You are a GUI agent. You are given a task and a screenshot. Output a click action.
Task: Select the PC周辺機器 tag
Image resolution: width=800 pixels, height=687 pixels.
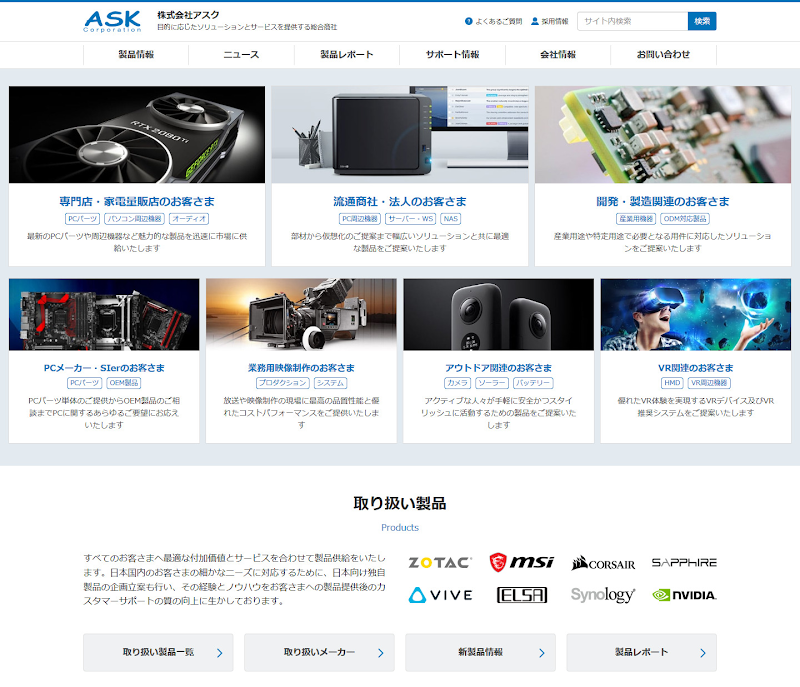point(360,219)
